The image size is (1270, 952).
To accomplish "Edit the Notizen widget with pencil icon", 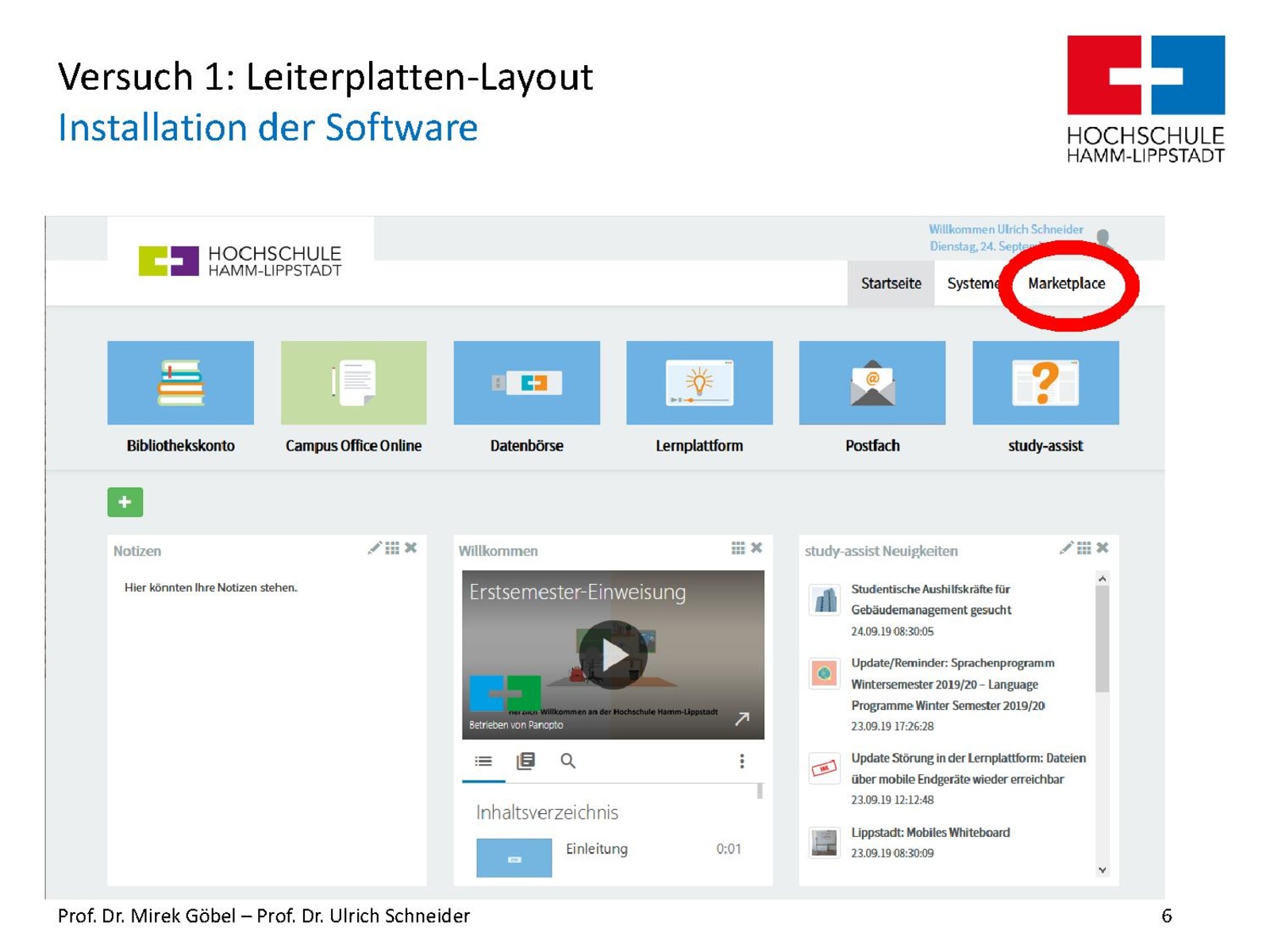I will tap(374, 548).
